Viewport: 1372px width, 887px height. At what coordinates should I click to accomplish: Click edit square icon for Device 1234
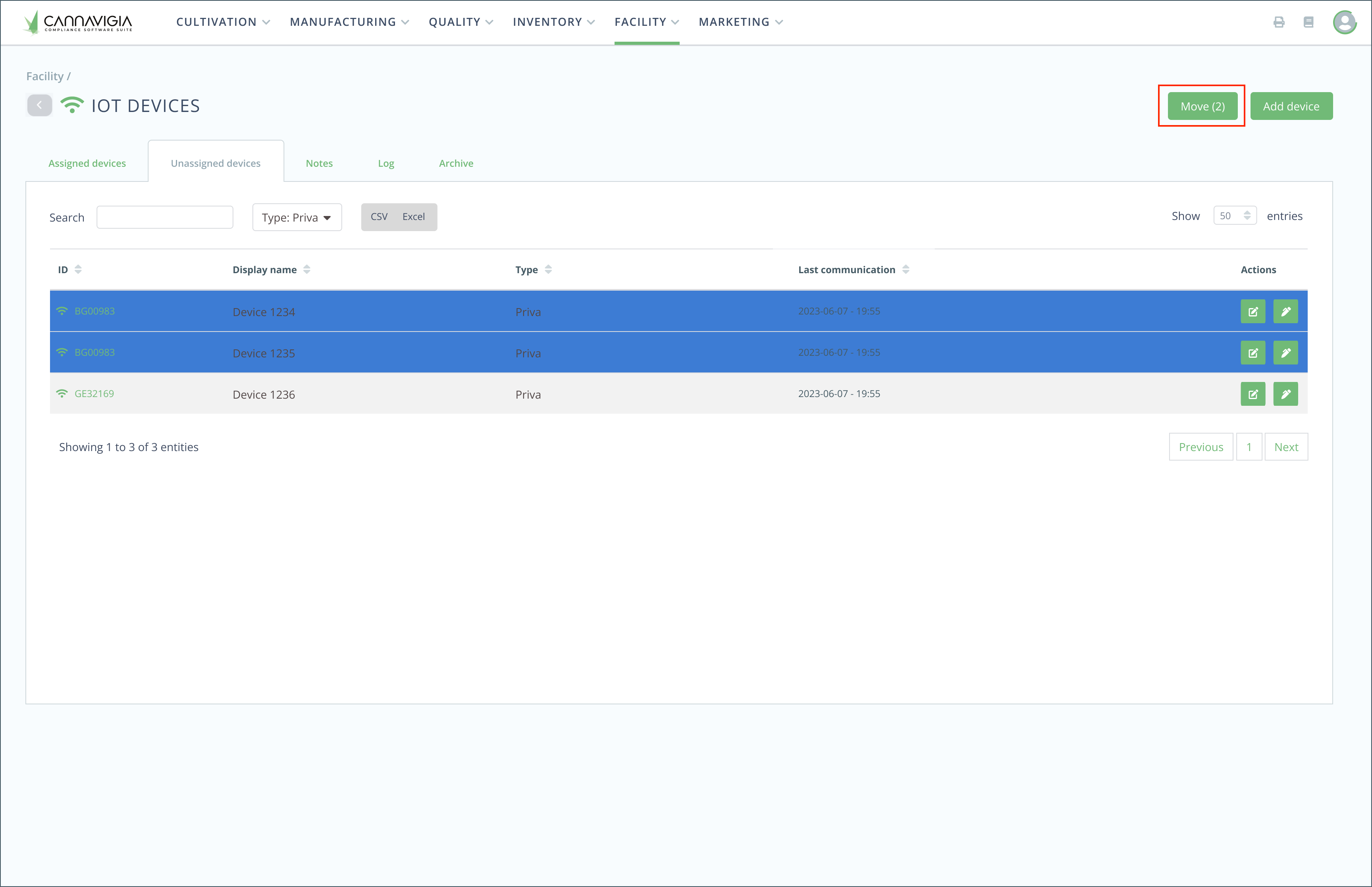1252,312
